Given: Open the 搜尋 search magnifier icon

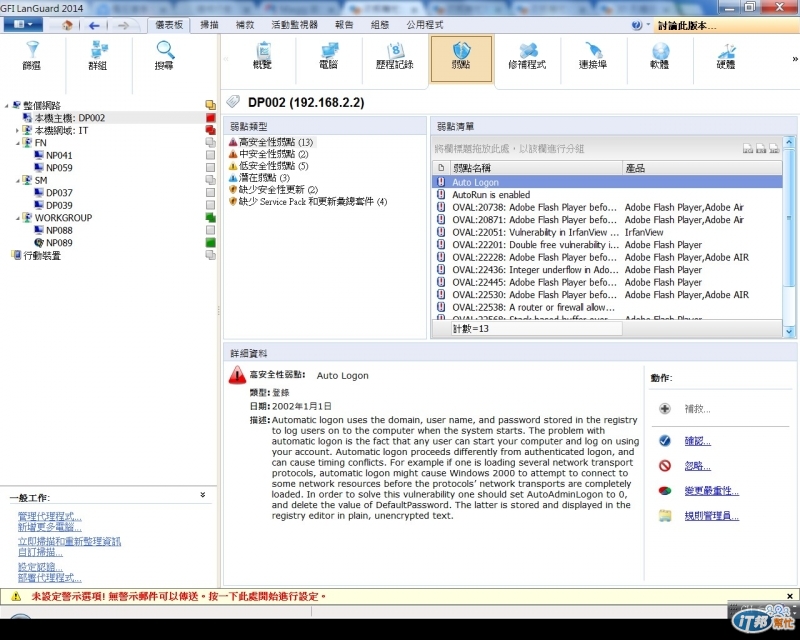Looking at the screenshot, I should click(165, 51).
